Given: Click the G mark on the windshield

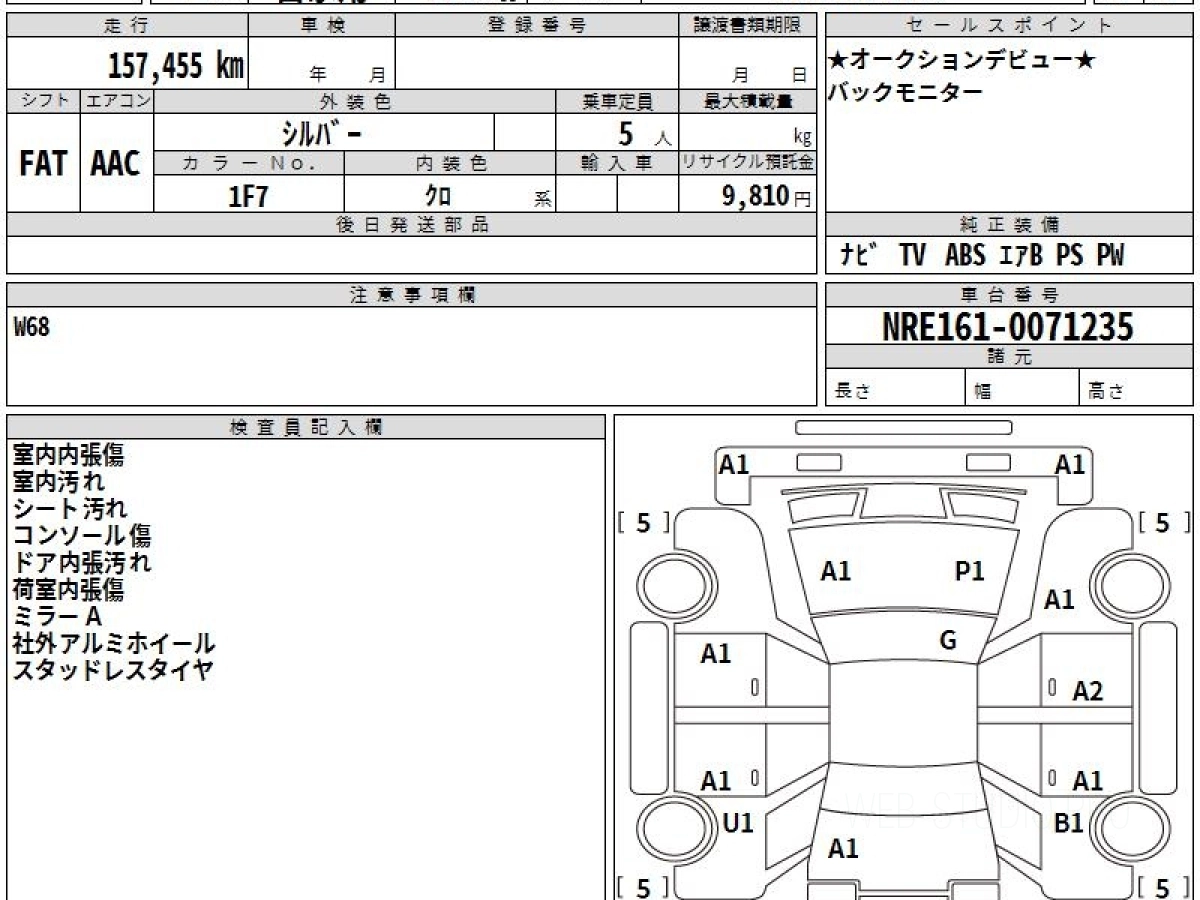Looking at the screenshot, I should 948,641.
